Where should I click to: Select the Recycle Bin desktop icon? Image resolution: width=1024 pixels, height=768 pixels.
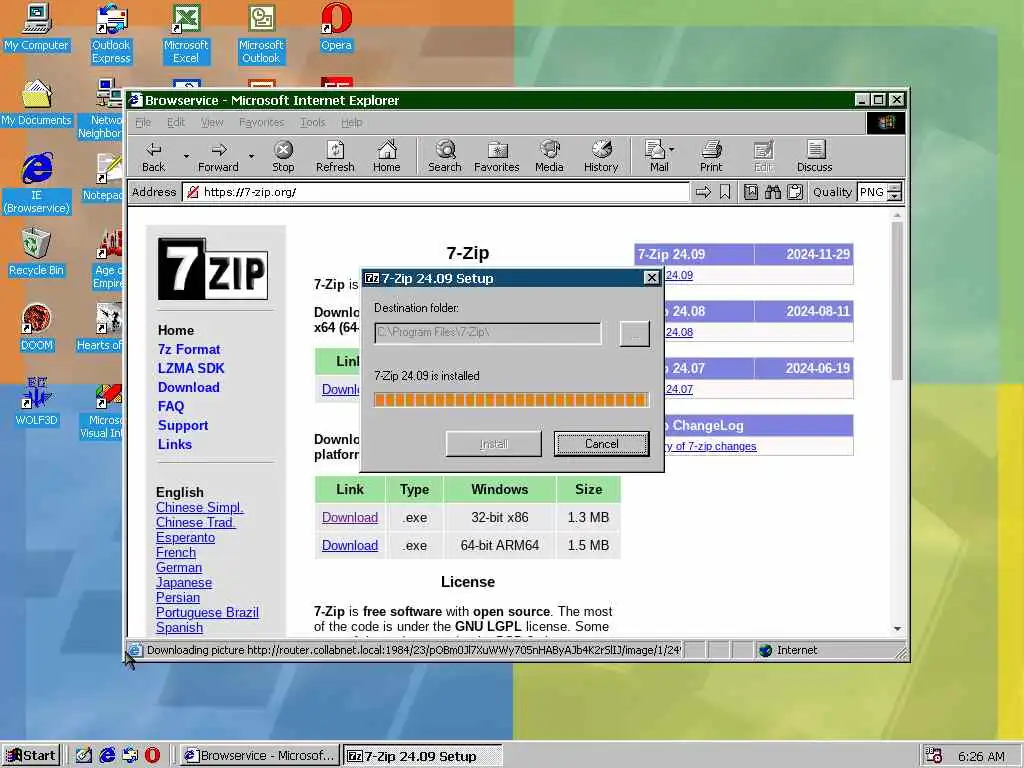36,253
